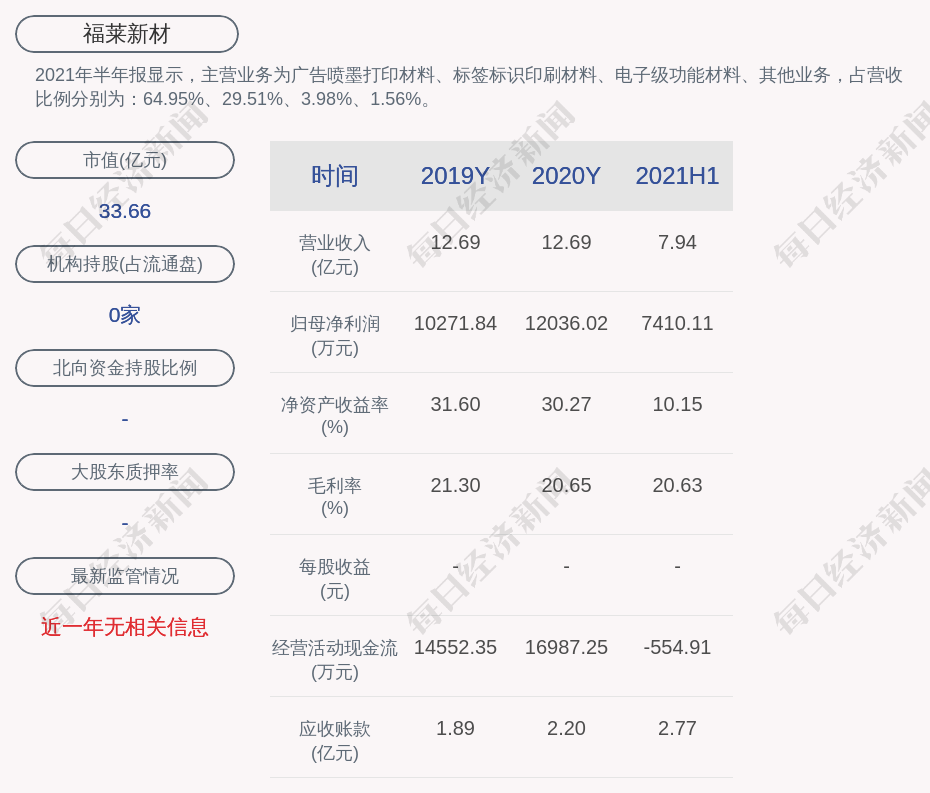
Task: Click the 毛利率(%) row label
Action: 335,497
